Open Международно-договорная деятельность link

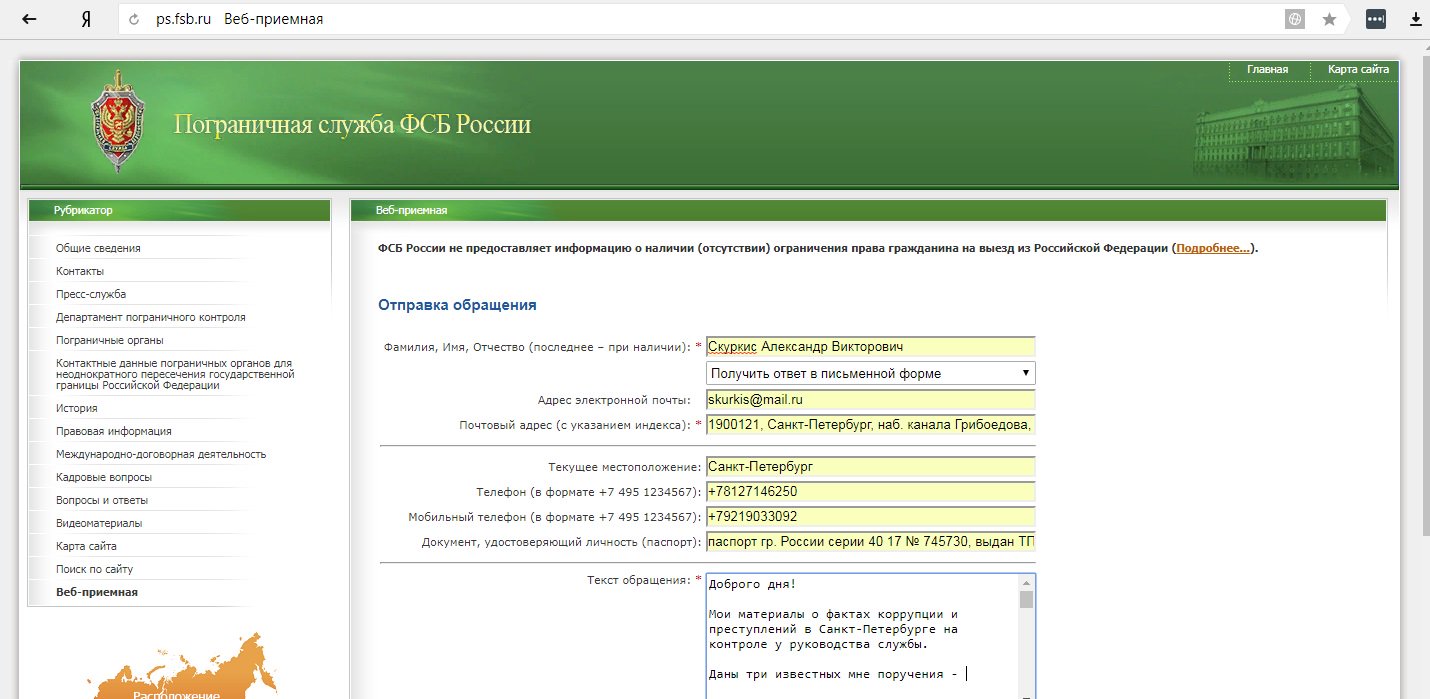(161, 454)
